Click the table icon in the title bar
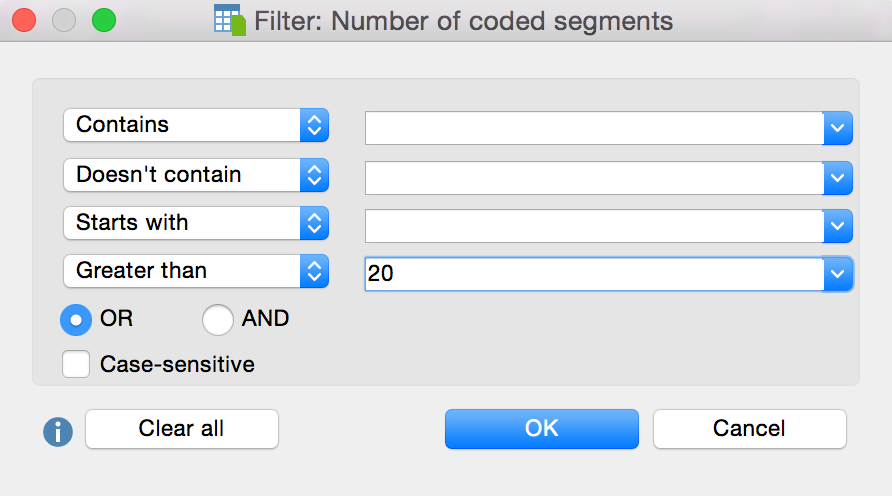The width and height of the screenshot is (892, 496). pyautogui.click(x=229, y=20)
